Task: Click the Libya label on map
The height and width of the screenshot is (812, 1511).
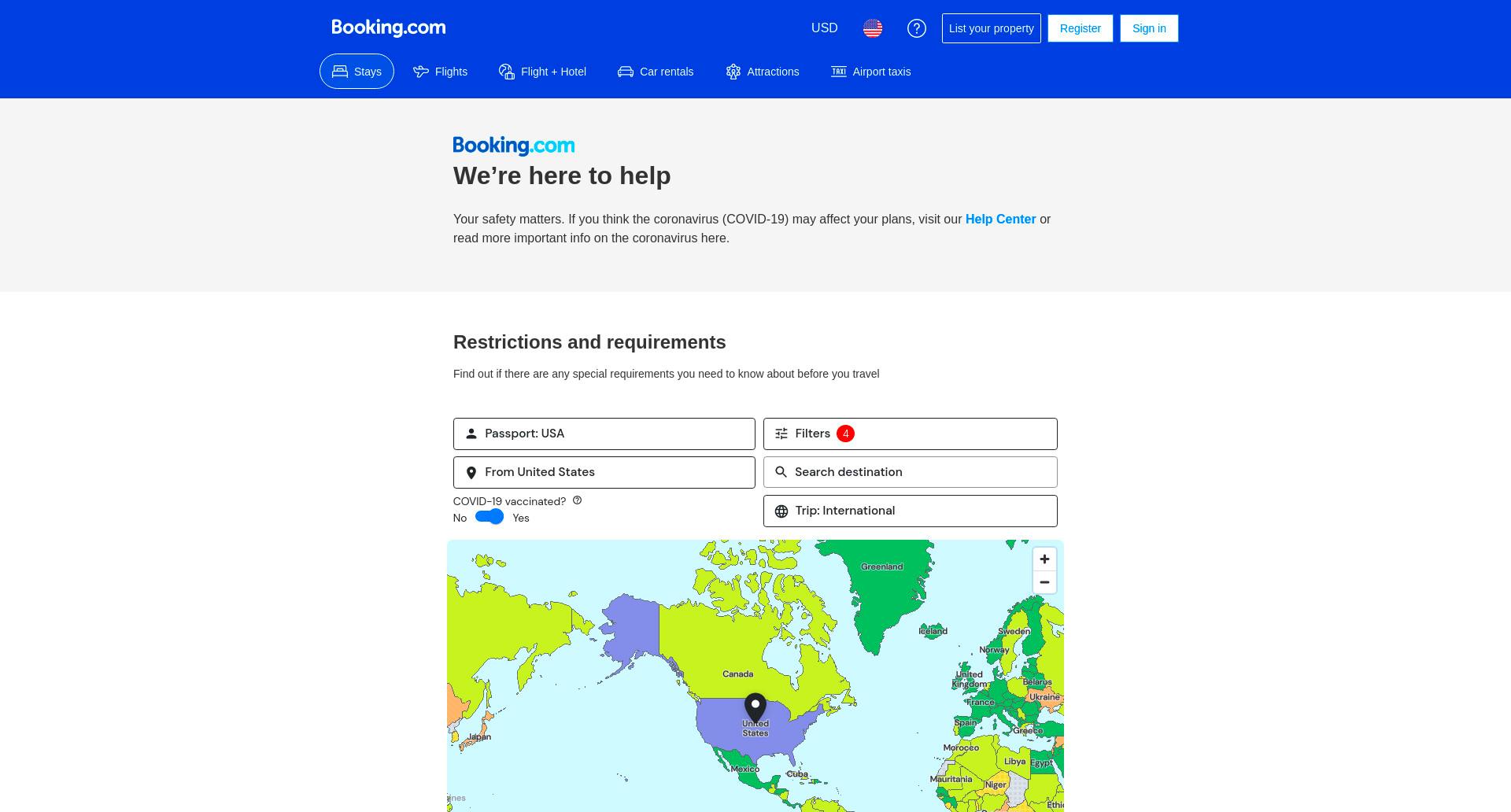Action: [x=1015, y=762]
